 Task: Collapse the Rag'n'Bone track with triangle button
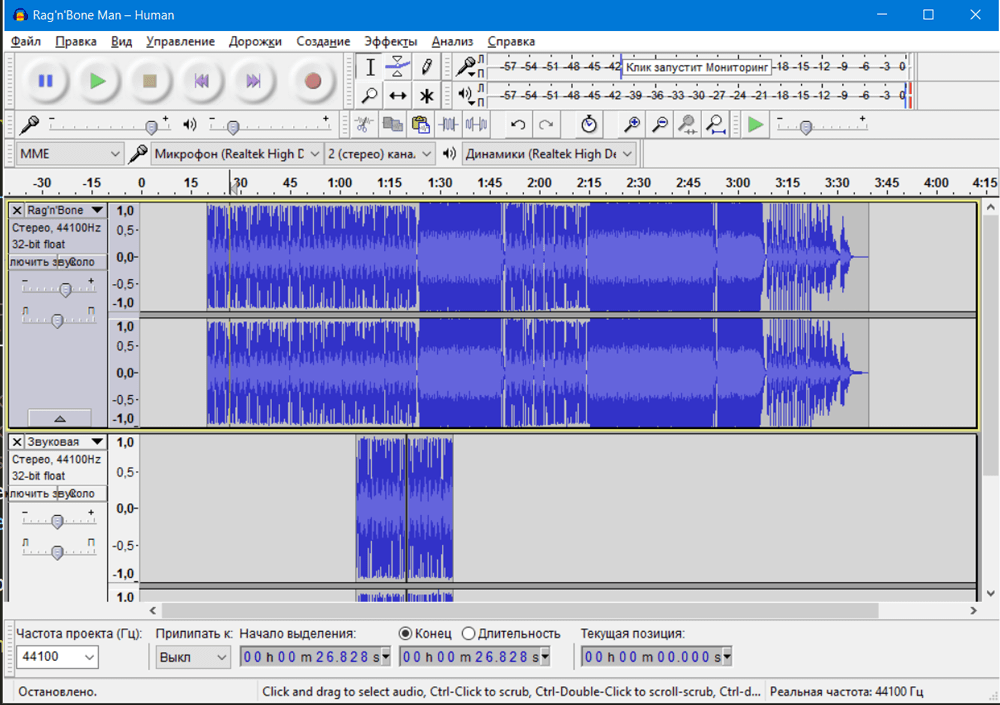59,418
